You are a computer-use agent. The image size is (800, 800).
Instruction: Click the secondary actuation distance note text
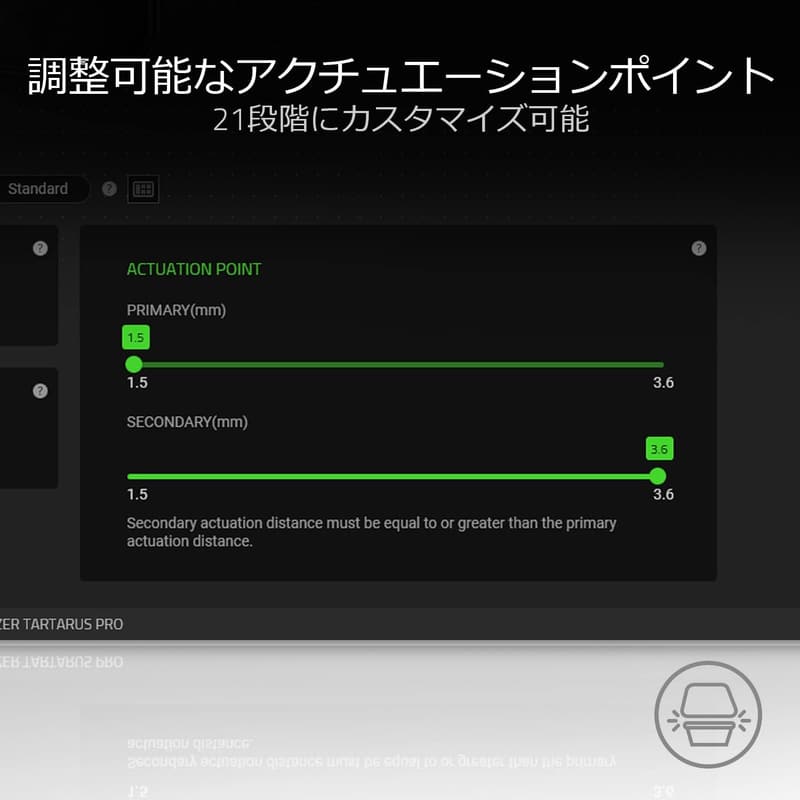point(370,531)
